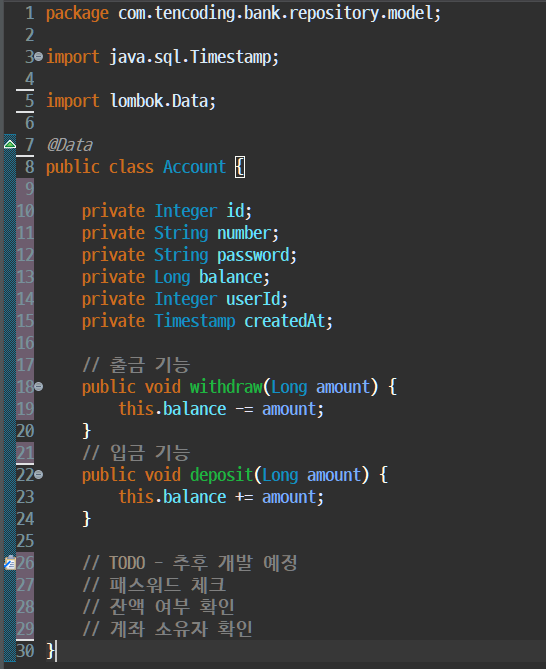Click the override marker icon beside line 7
The height and width of the screenshot is (669, 546).
point(10,145)
